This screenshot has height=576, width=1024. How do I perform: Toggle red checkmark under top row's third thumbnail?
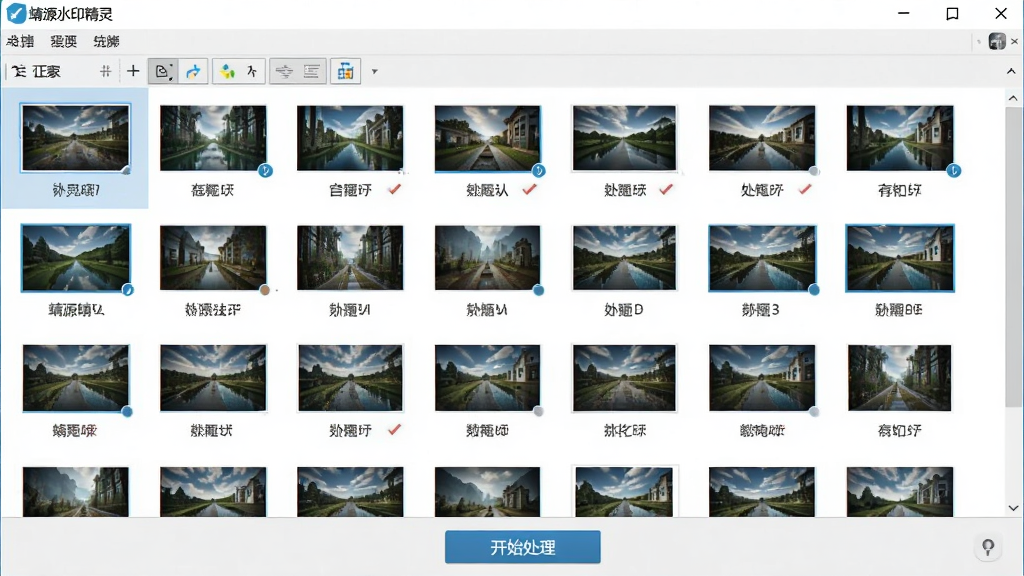(x=394, y=189)
